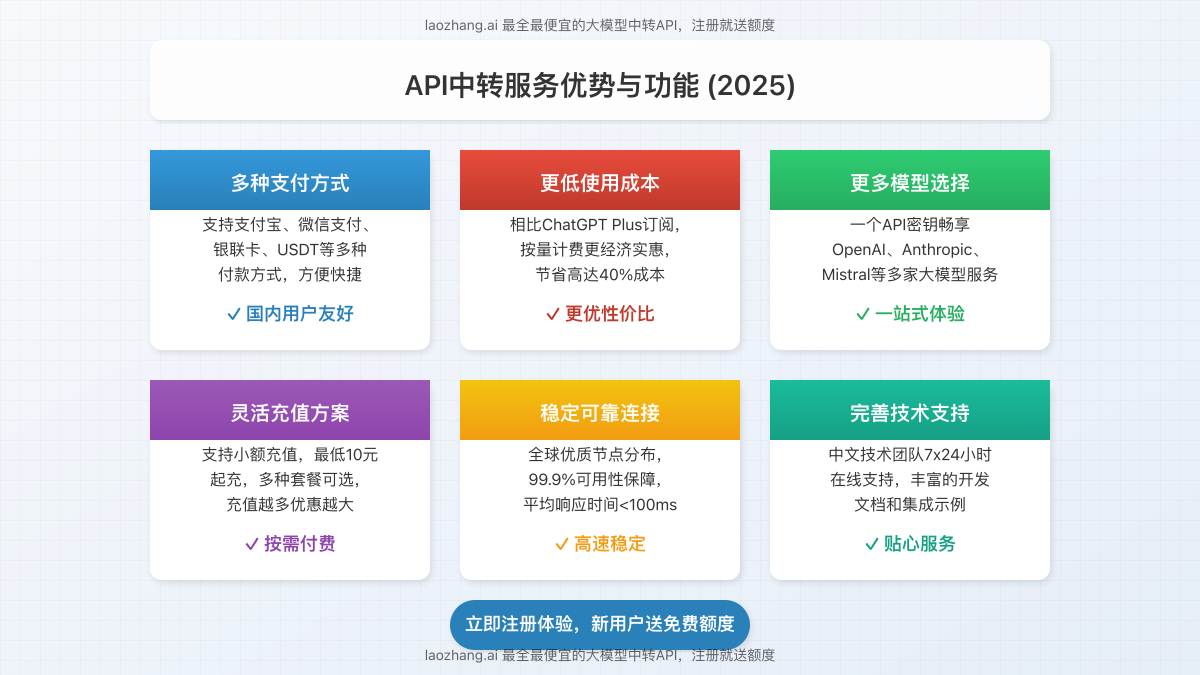Click the 更优性价比 label
Viewport: 1200px width, 675px height.
coord(610,314)
